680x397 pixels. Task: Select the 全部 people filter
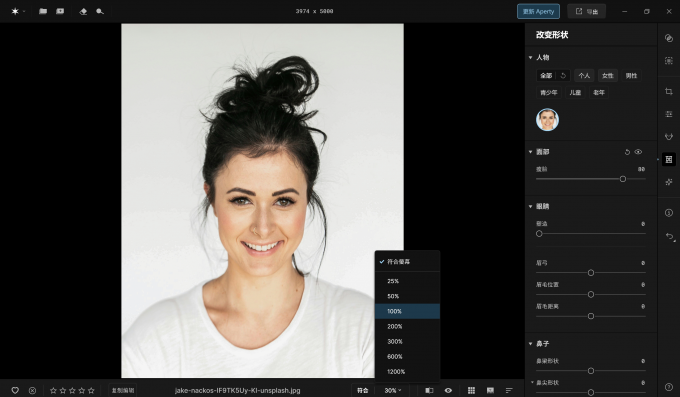click(x=546, y=75)
